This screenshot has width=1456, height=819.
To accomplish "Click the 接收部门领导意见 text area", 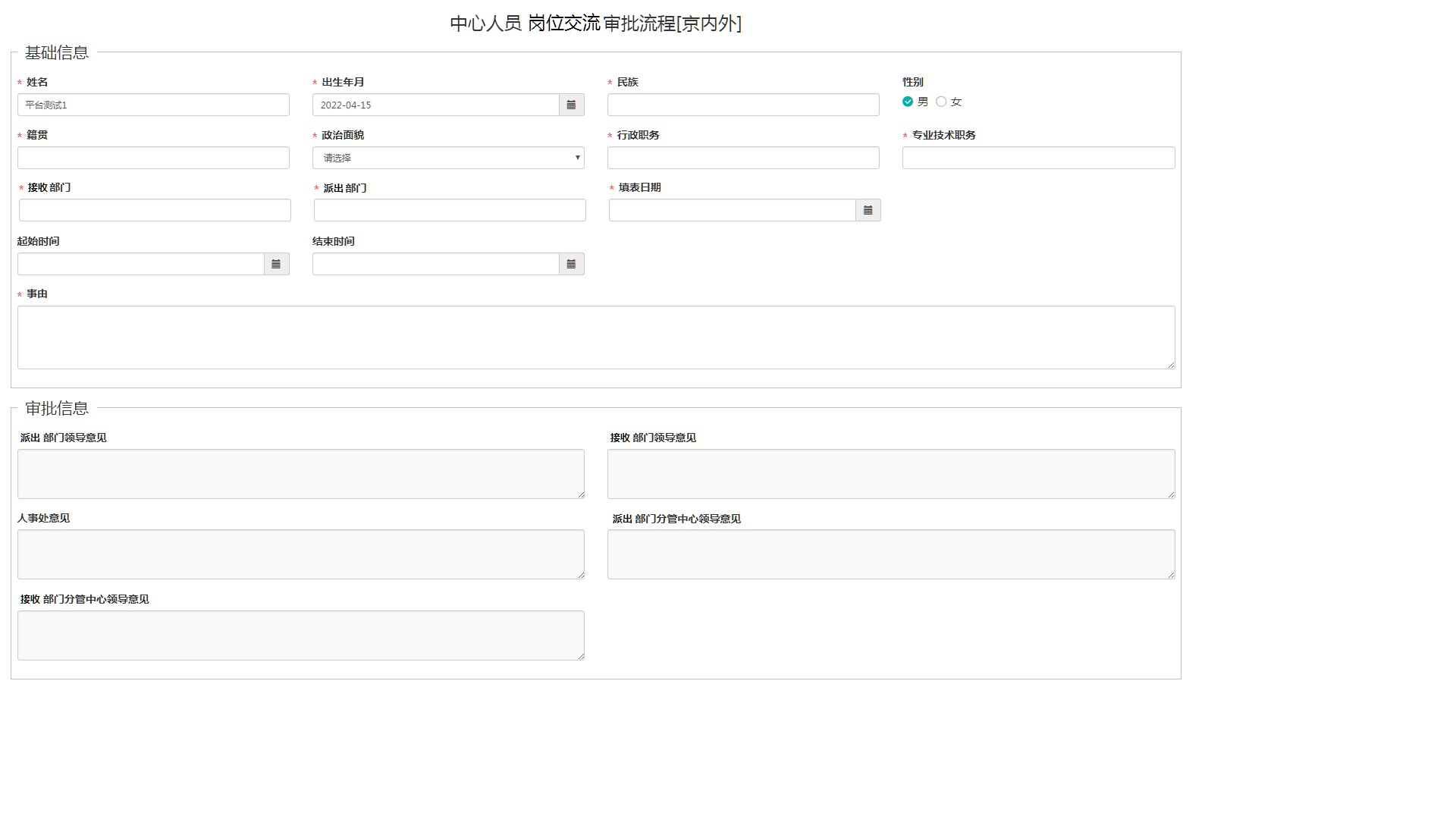I will click(x=891, y=474).
